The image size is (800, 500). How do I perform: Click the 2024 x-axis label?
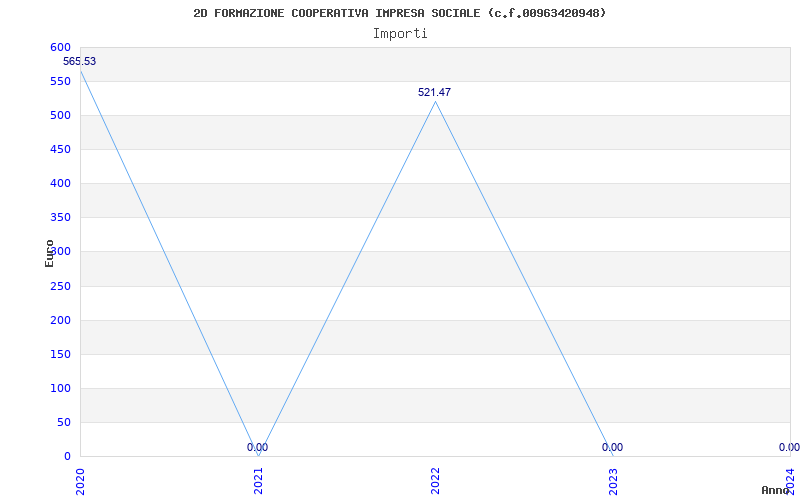790,480
